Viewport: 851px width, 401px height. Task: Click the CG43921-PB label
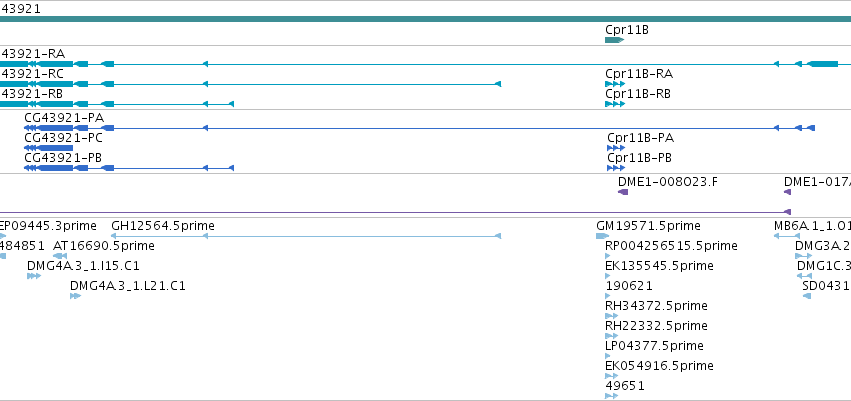[63, 158]
